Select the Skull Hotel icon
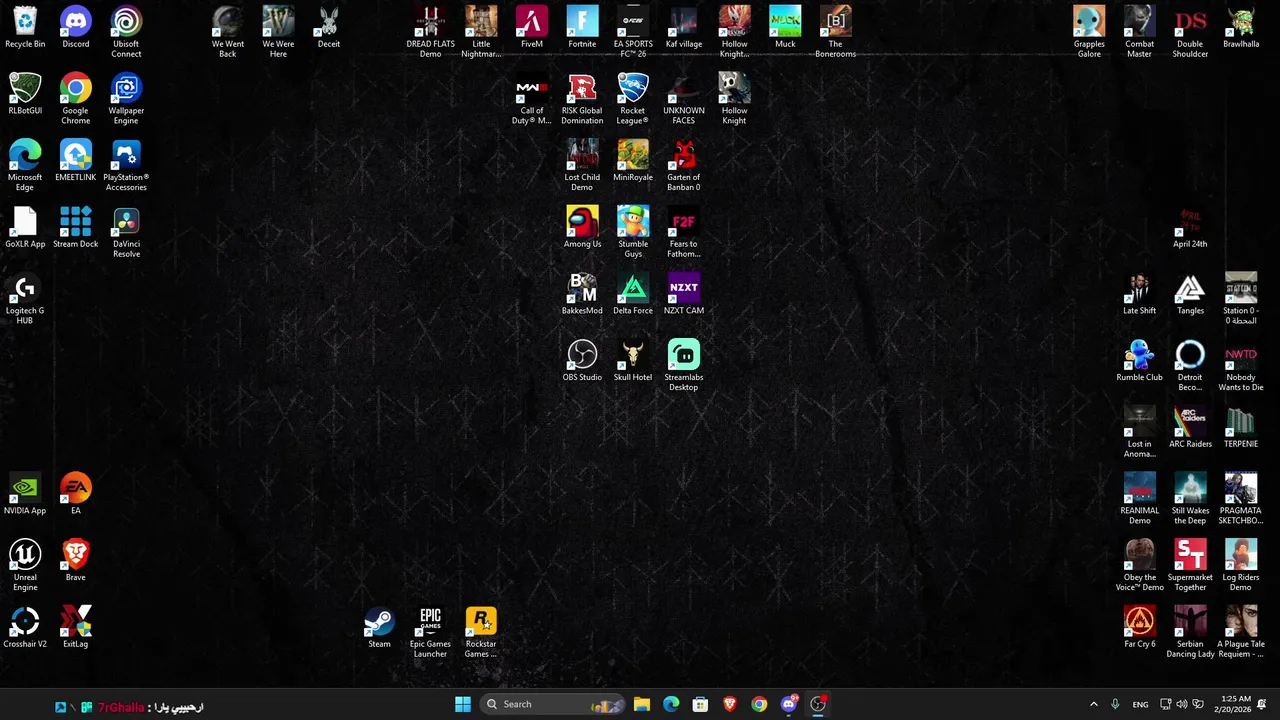The image size is (1280, 720). tap(633, 362)
